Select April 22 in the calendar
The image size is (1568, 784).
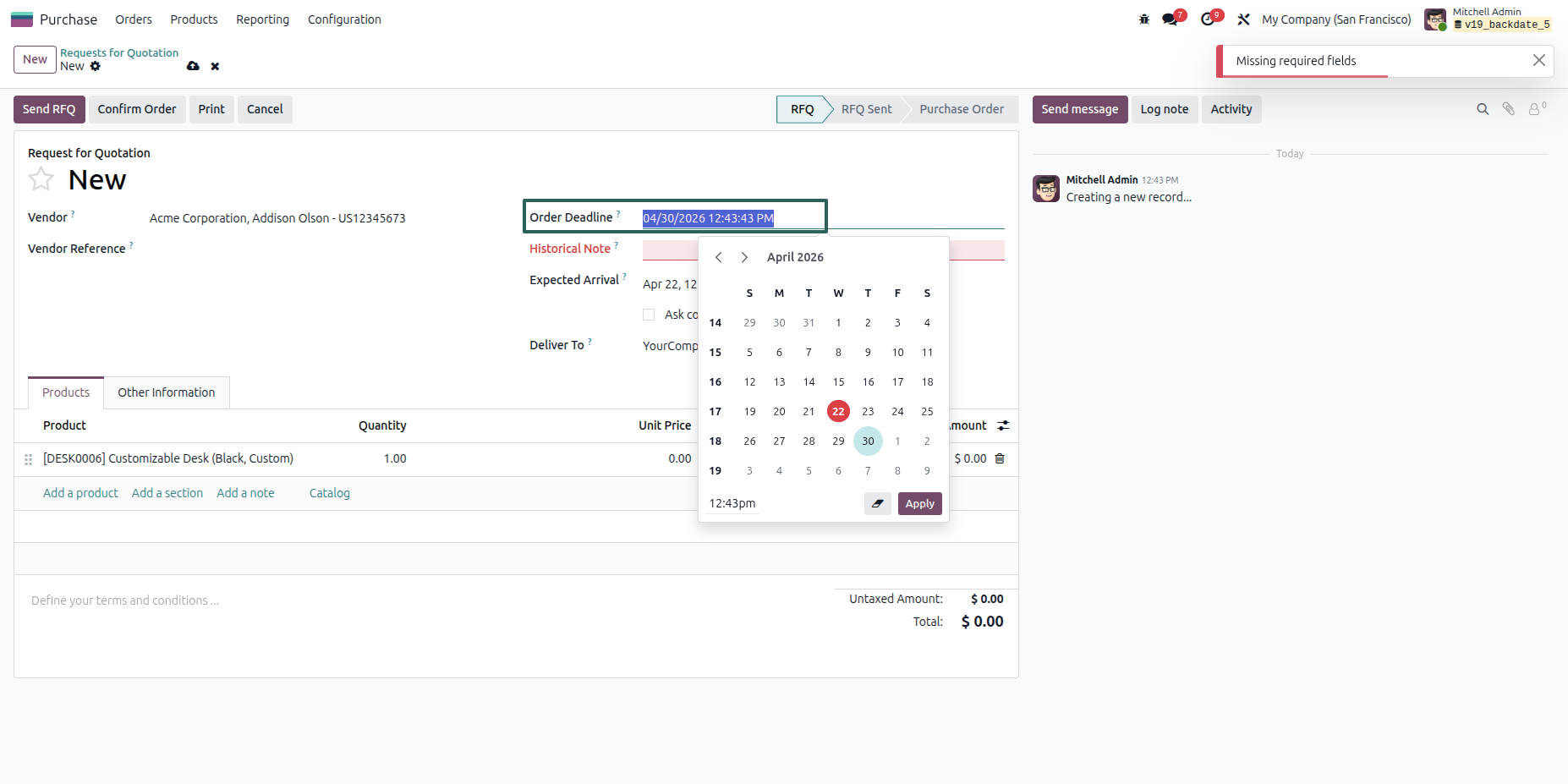pos(838,411)
